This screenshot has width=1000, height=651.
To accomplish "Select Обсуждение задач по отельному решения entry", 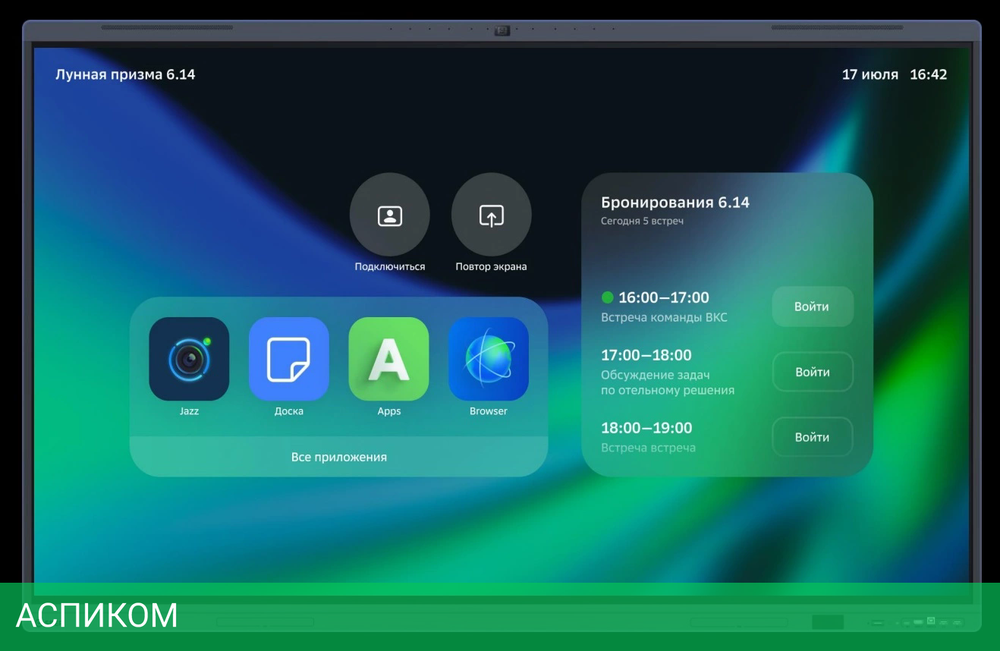I will pyautogui.click(x=667, y=383).
